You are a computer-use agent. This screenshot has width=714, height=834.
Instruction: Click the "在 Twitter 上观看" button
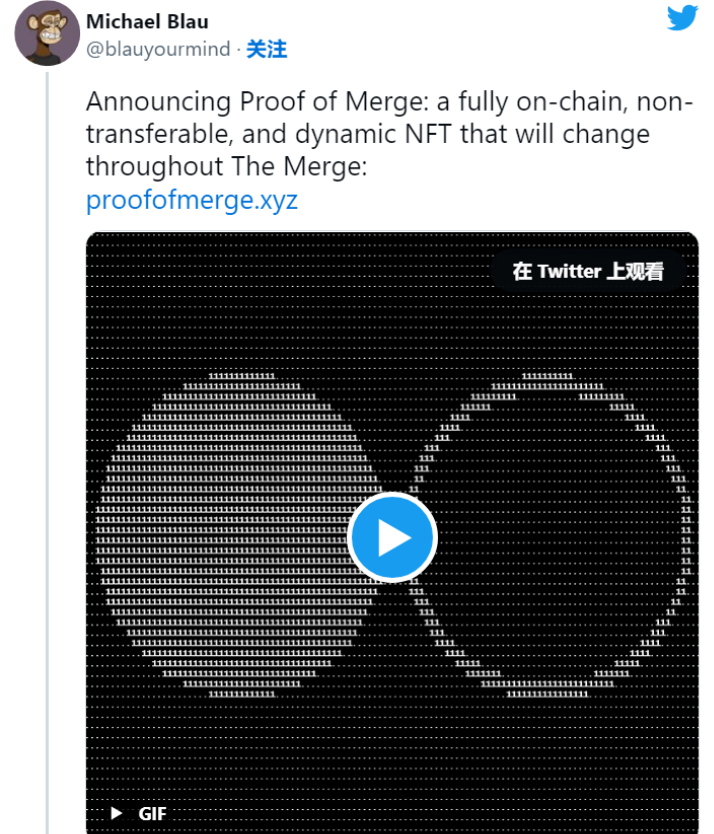587,271
